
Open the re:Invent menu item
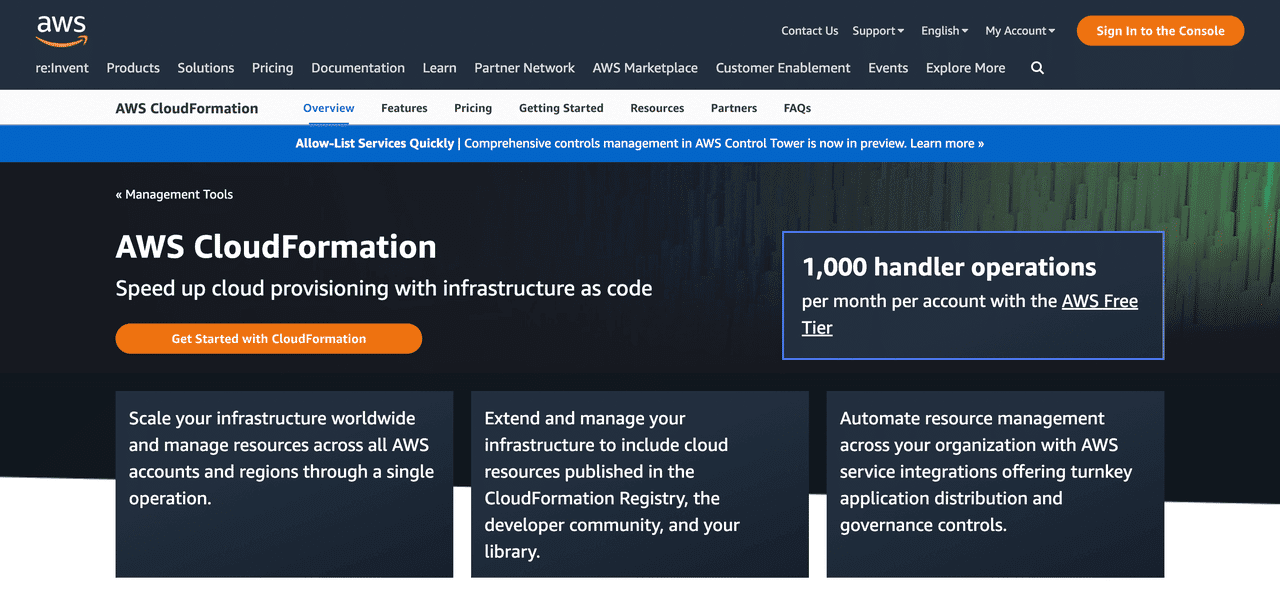62,68
